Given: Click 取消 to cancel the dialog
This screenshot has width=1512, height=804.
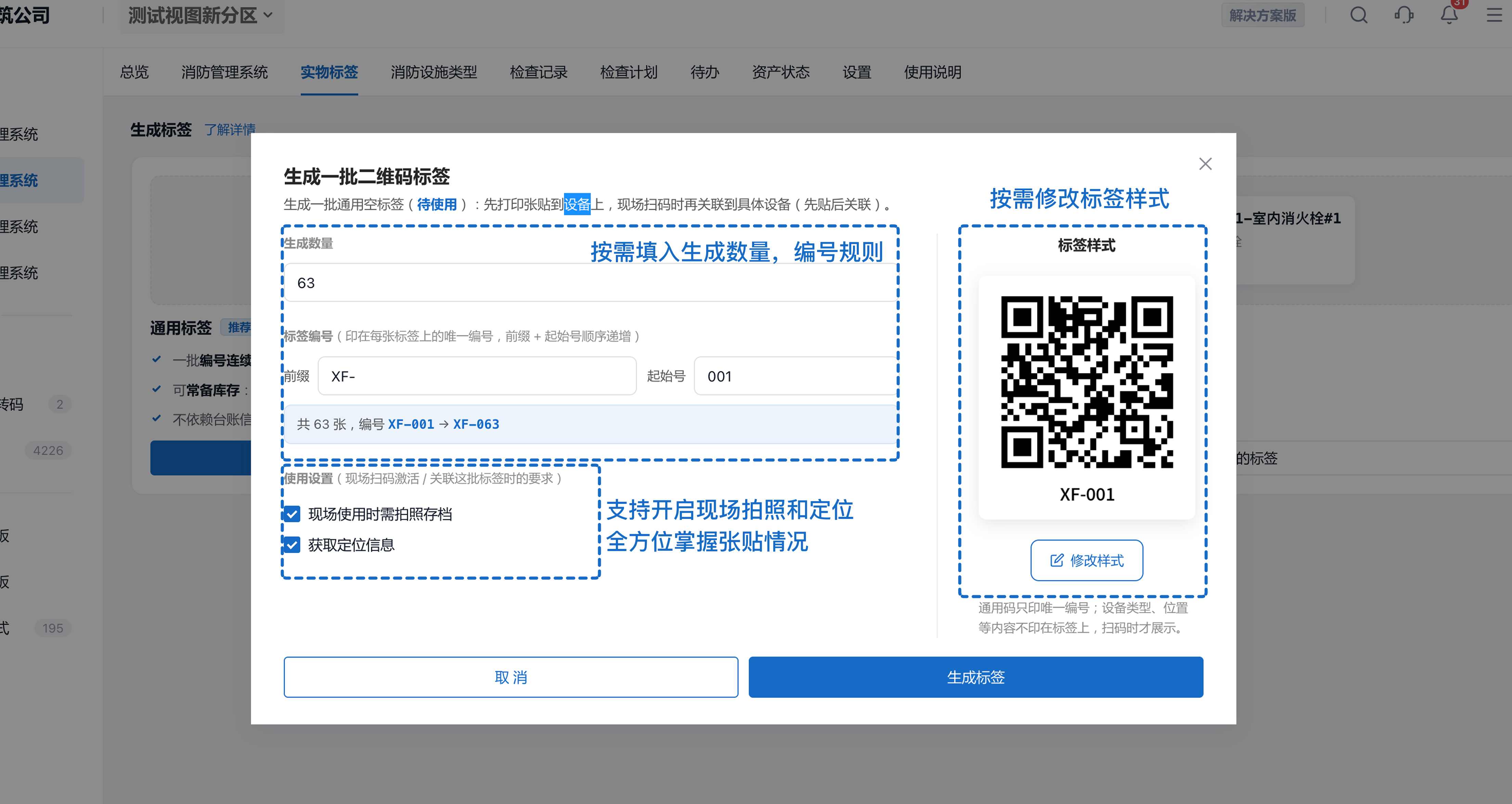Looking at the screenshot, I should click(511, 677).
